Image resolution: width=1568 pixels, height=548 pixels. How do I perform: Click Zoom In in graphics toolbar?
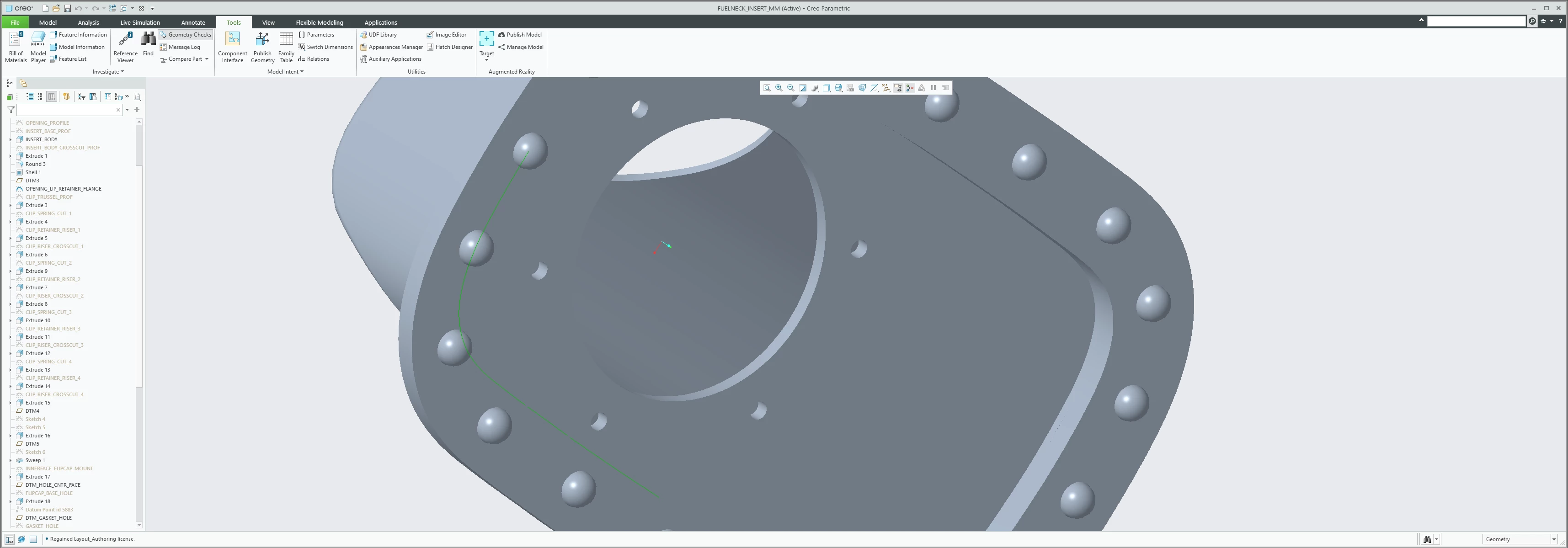click(779, 88)
